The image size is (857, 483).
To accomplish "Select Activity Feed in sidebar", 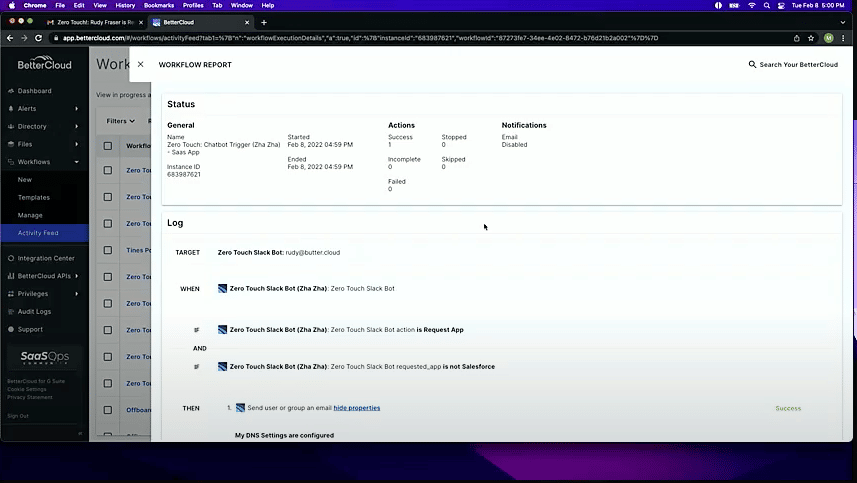I will pyautogui.click(x=44, y=233).
